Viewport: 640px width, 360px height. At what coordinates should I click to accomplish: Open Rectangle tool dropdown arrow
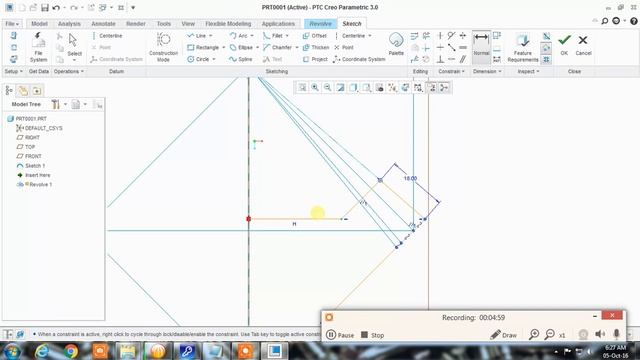point(223,48)
